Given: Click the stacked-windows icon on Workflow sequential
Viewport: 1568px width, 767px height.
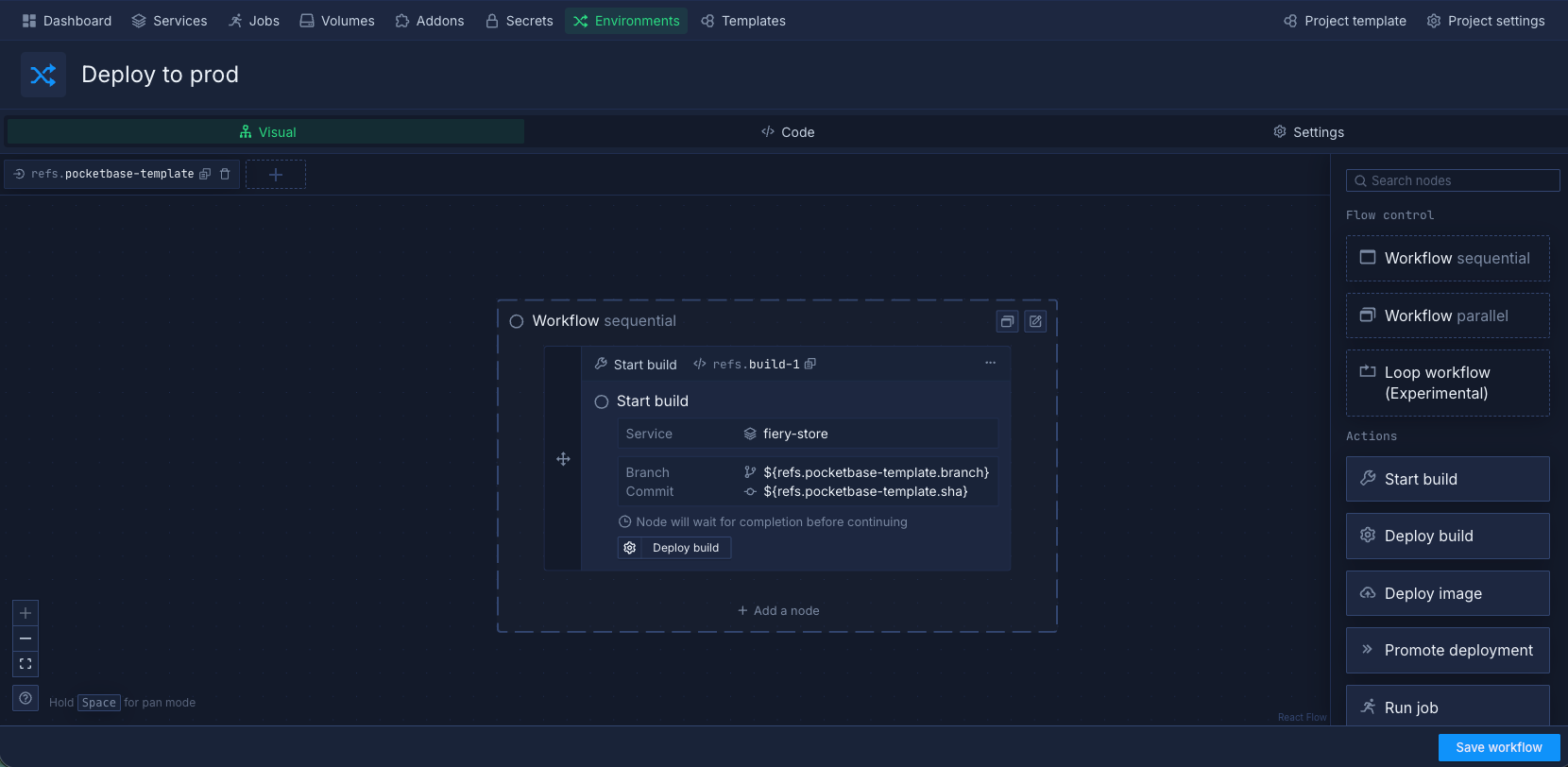Looking at the screenshot, I should pos(1007,321).
